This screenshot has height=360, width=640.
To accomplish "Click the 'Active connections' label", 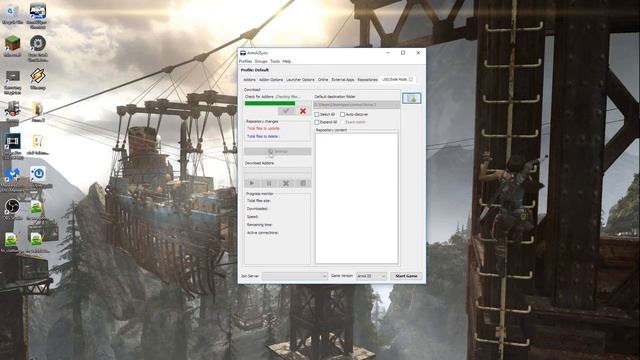I will pyautogui.click(x=262, y=233).
